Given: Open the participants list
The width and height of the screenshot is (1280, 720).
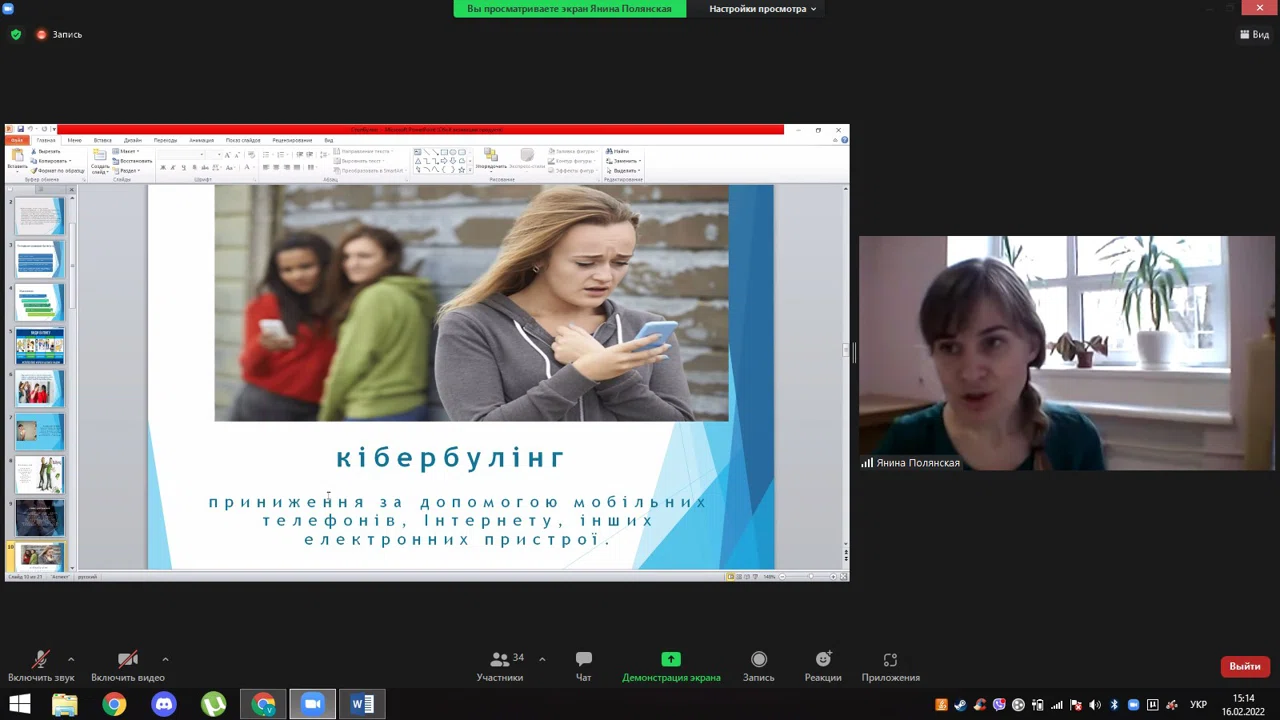Looking at the screenshot, I should [x=500, y=666].
